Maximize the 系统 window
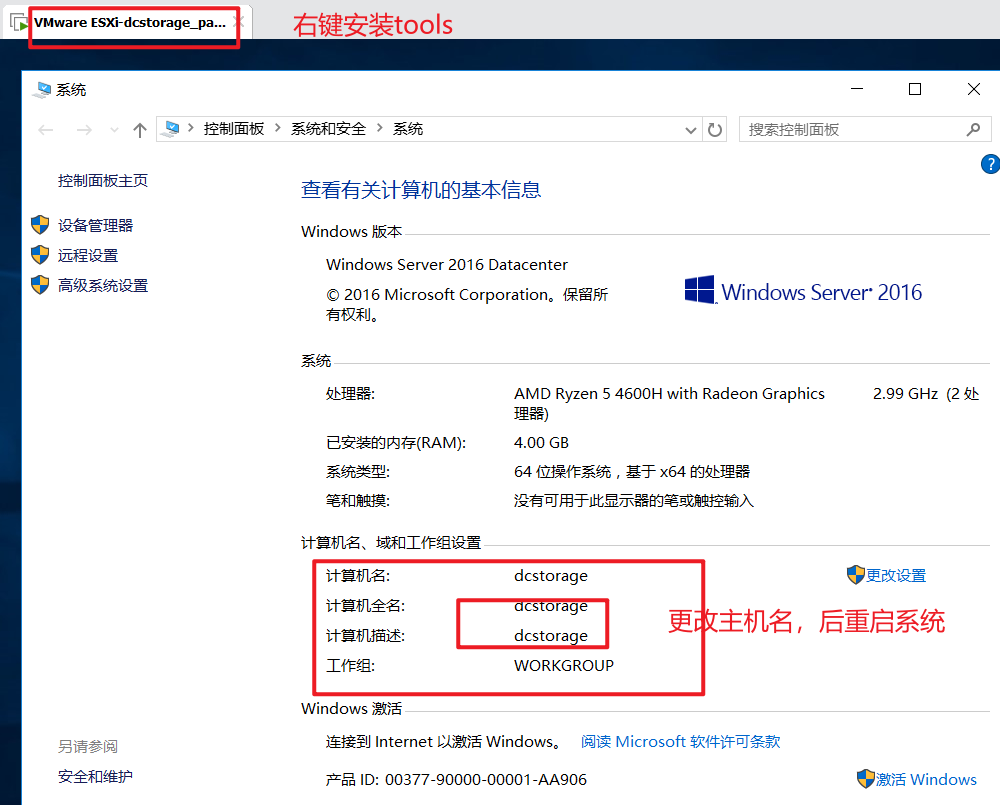Image resolution: width=1000 pixels, height=805 pixels. point(915,89)
